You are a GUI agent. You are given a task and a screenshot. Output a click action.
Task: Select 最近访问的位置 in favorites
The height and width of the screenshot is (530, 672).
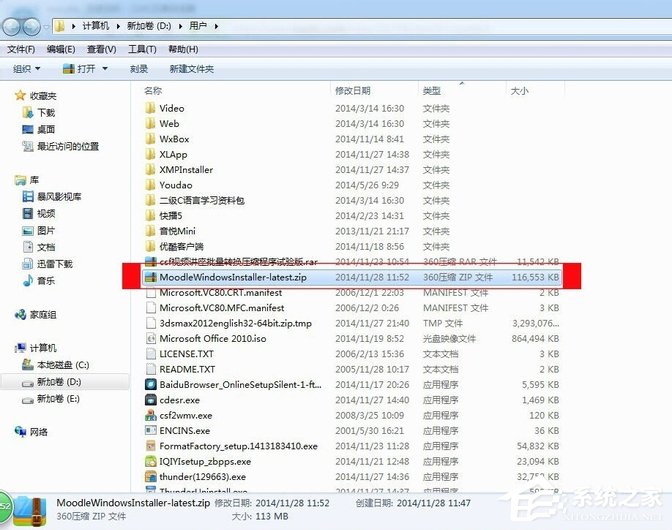click(x=68, y=147)
